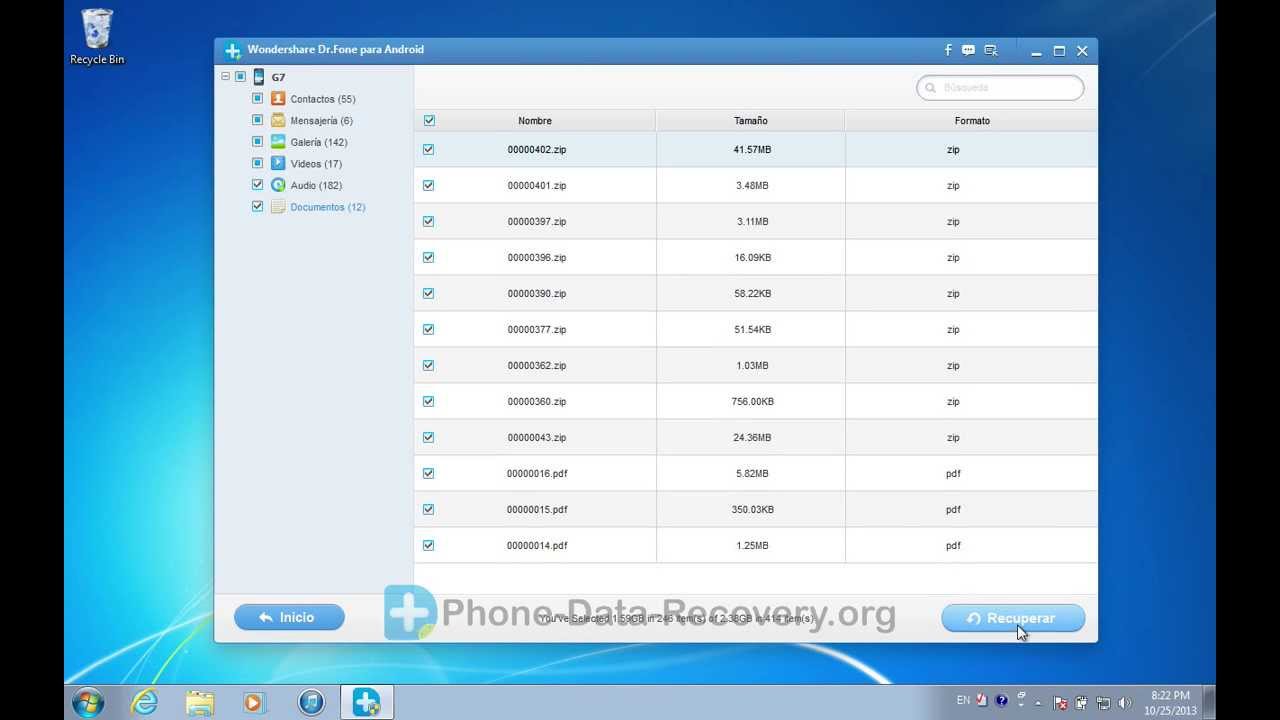Viewport: 1280px width, 720px height.
Task: Click the power plug tray icon
Action: tap(1082, 702)
